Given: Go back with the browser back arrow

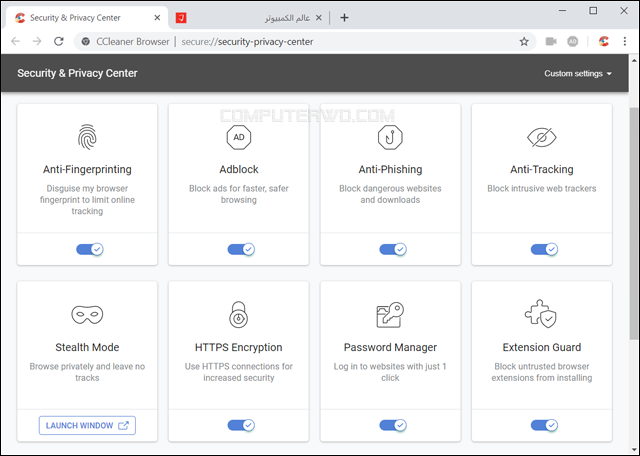Looking at the screenshot, I should (16, 41).
